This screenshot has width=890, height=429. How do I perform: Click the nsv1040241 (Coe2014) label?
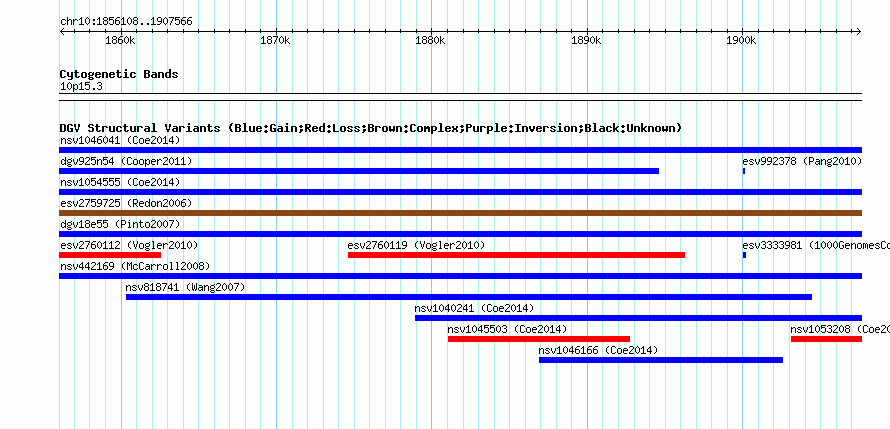click(x=474, y=308)
